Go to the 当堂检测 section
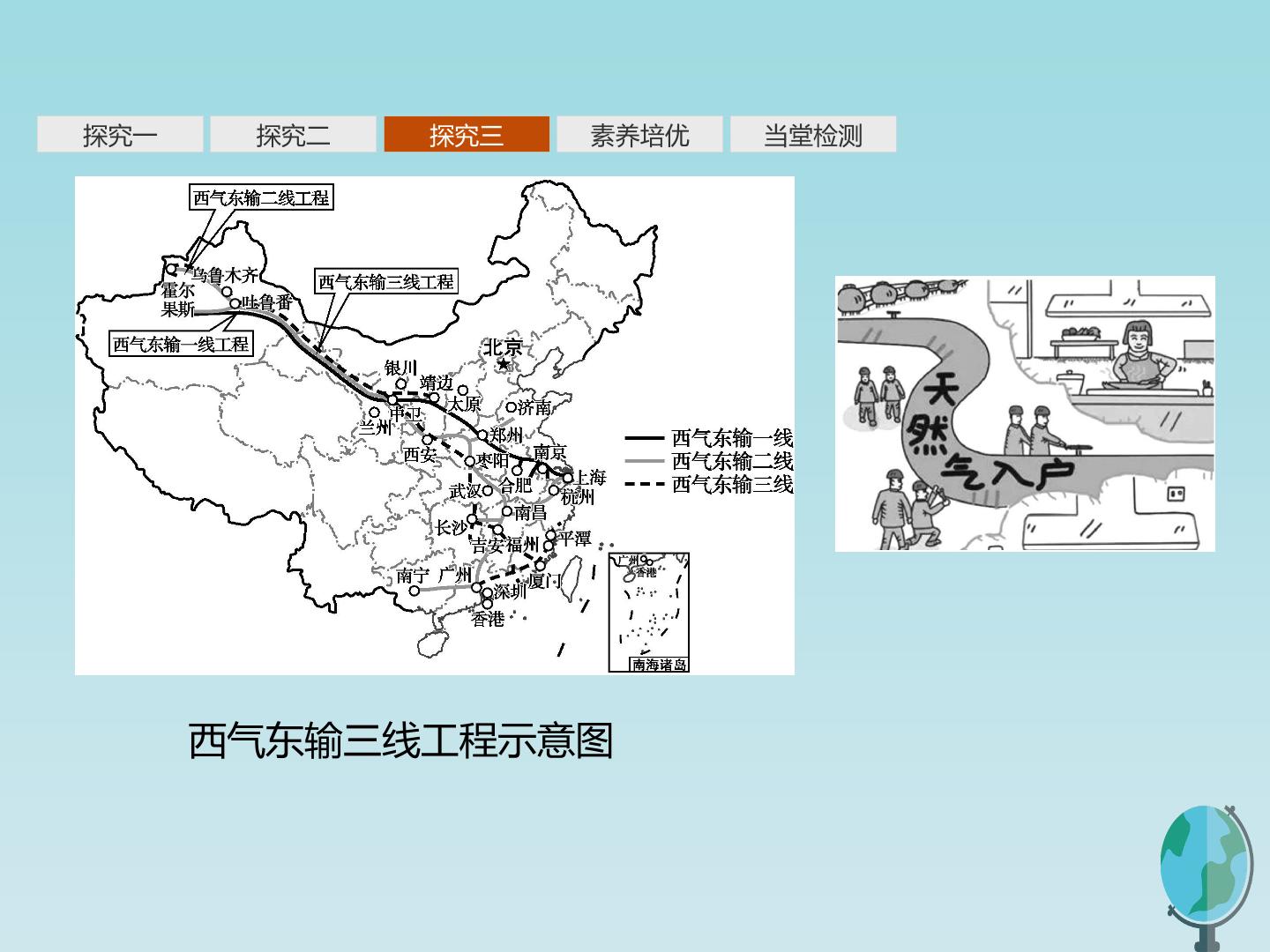 coord(813,134)
